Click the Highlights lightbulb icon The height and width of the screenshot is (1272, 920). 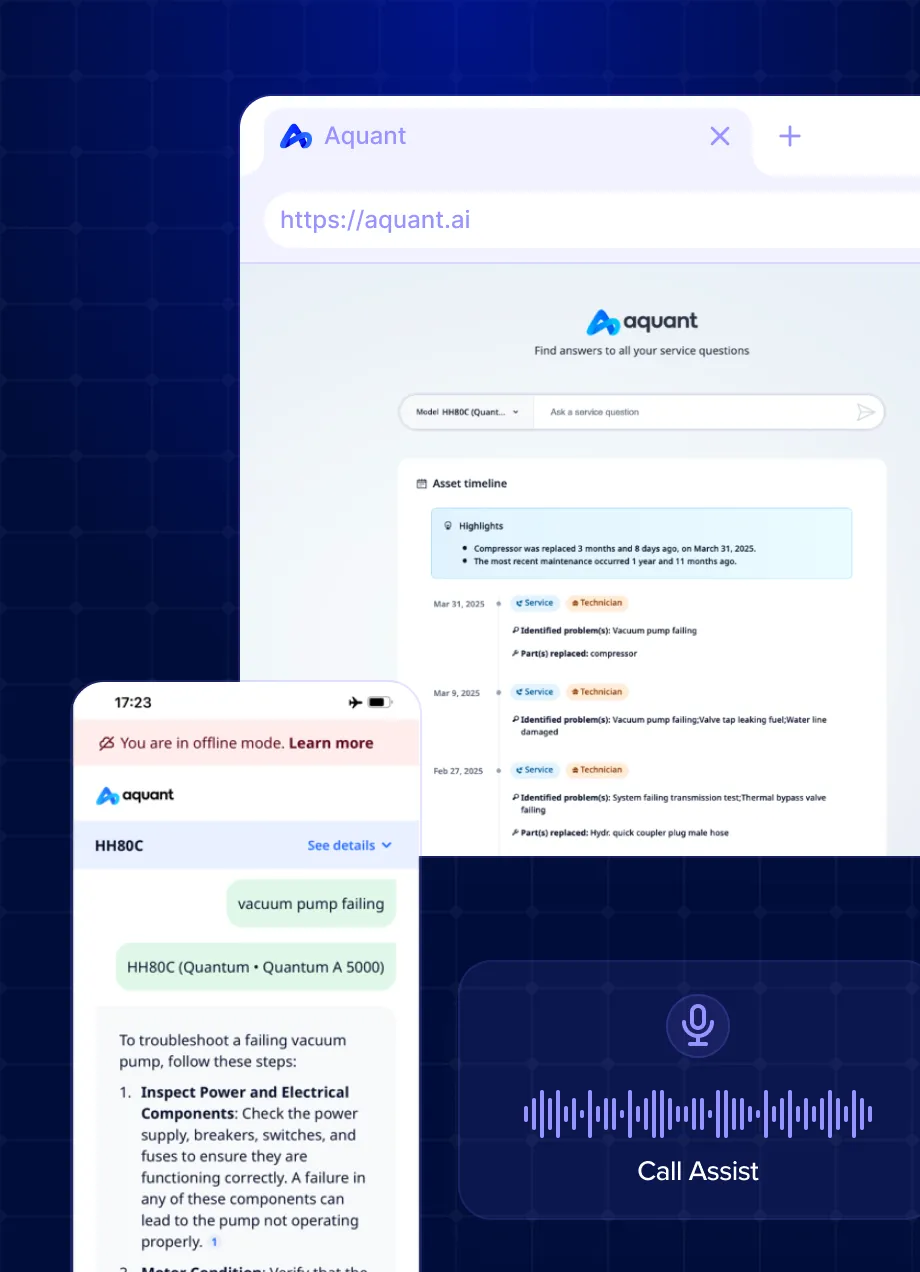click(x=448, y=526)
